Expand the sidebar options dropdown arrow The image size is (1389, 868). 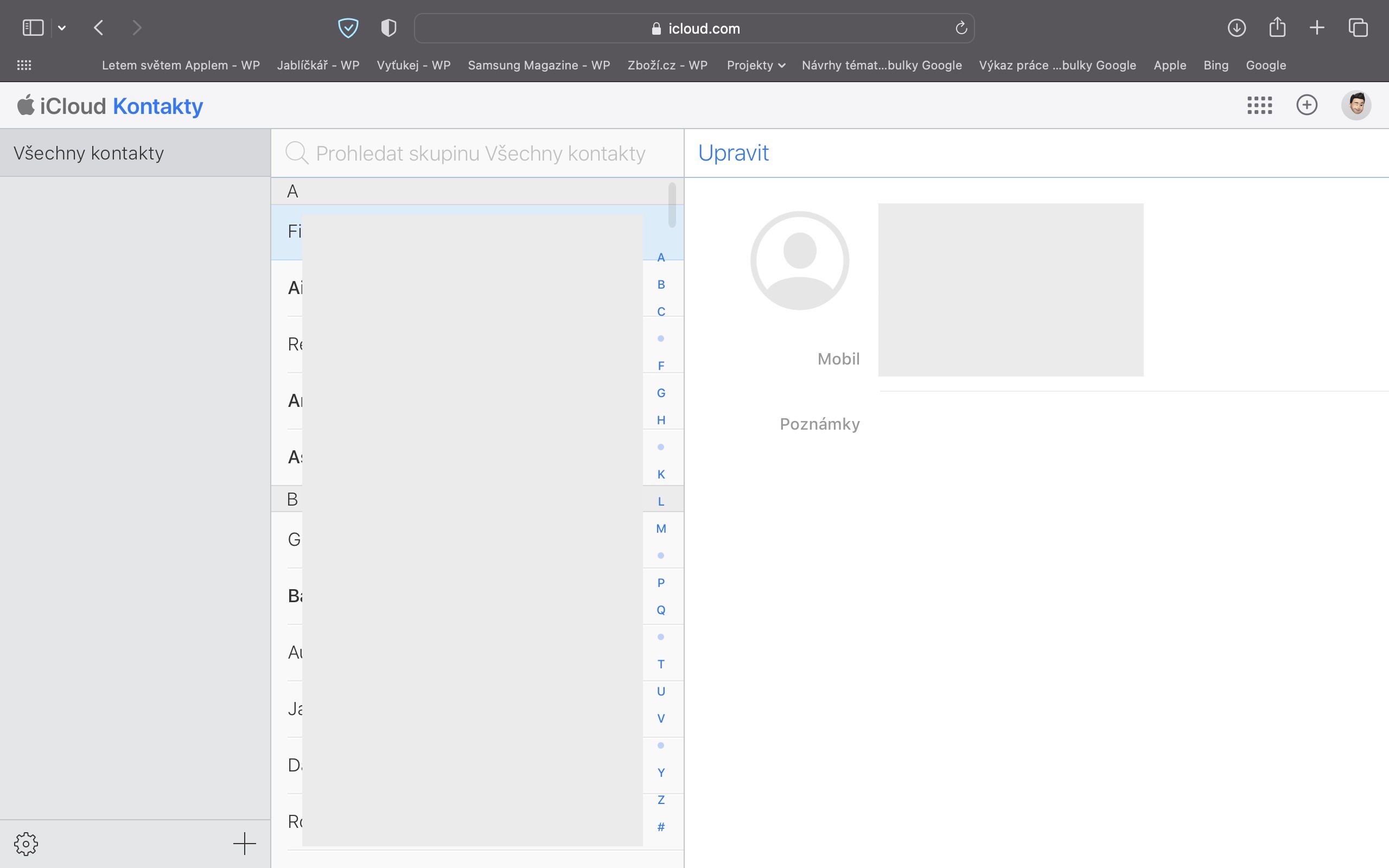point(62,28)
